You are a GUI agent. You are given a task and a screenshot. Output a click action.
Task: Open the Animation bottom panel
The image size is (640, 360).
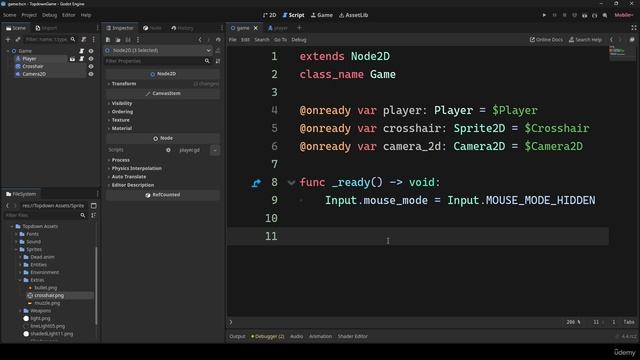click(320, 336)
